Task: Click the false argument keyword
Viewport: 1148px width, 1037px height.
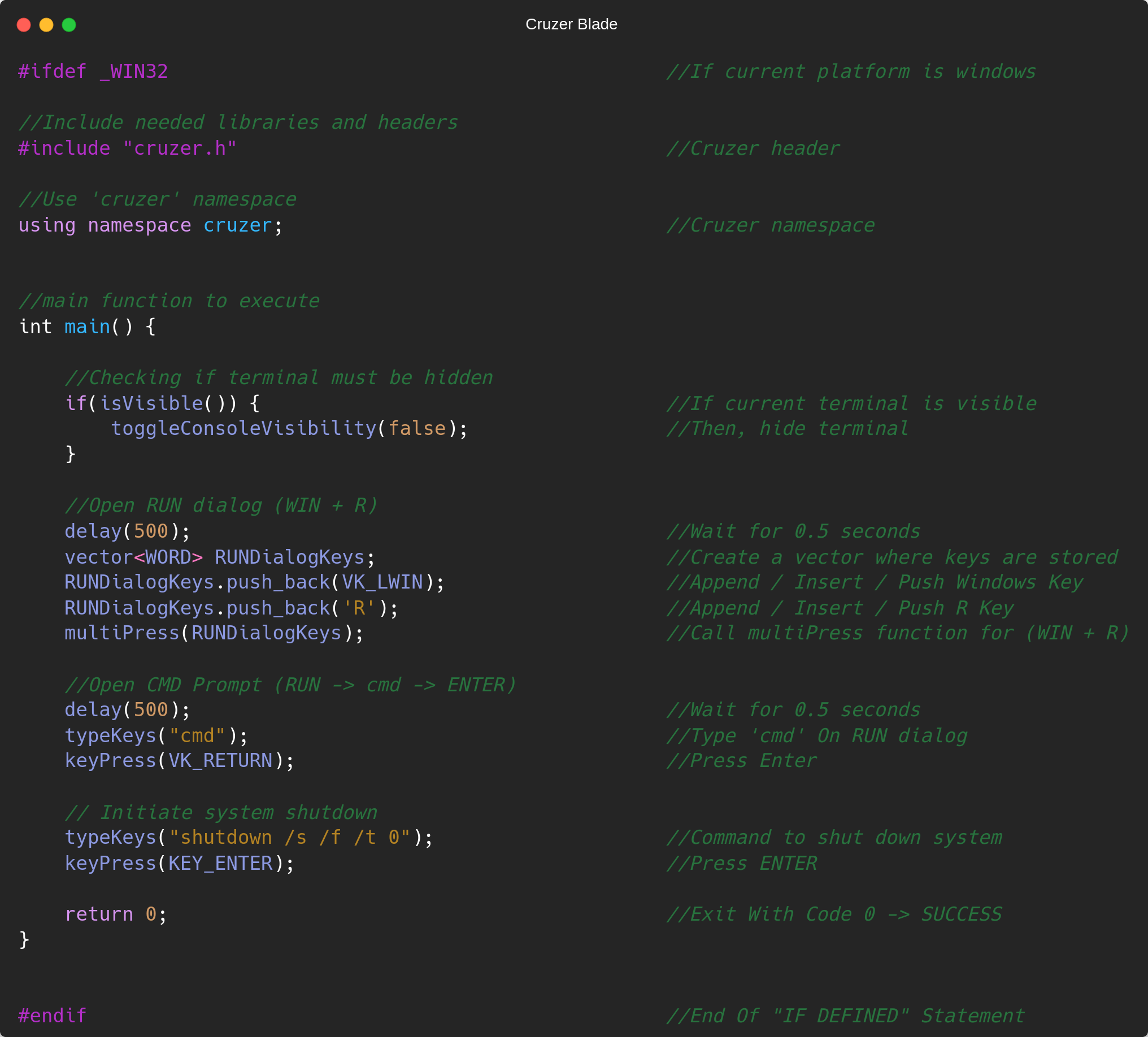Action: pyautogui.click(x=417, y=429)
